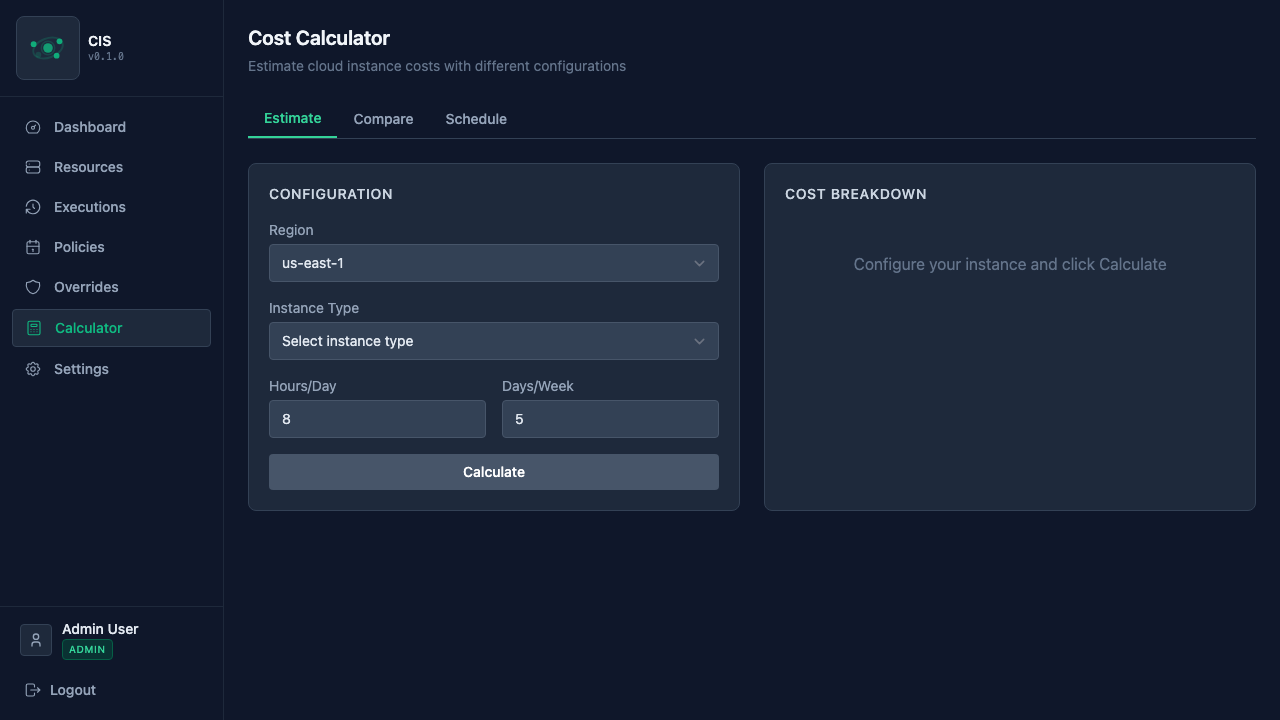Click the Dashboard gauge icon
Viewport: 1280px width, 720px height.
point(33,127)
